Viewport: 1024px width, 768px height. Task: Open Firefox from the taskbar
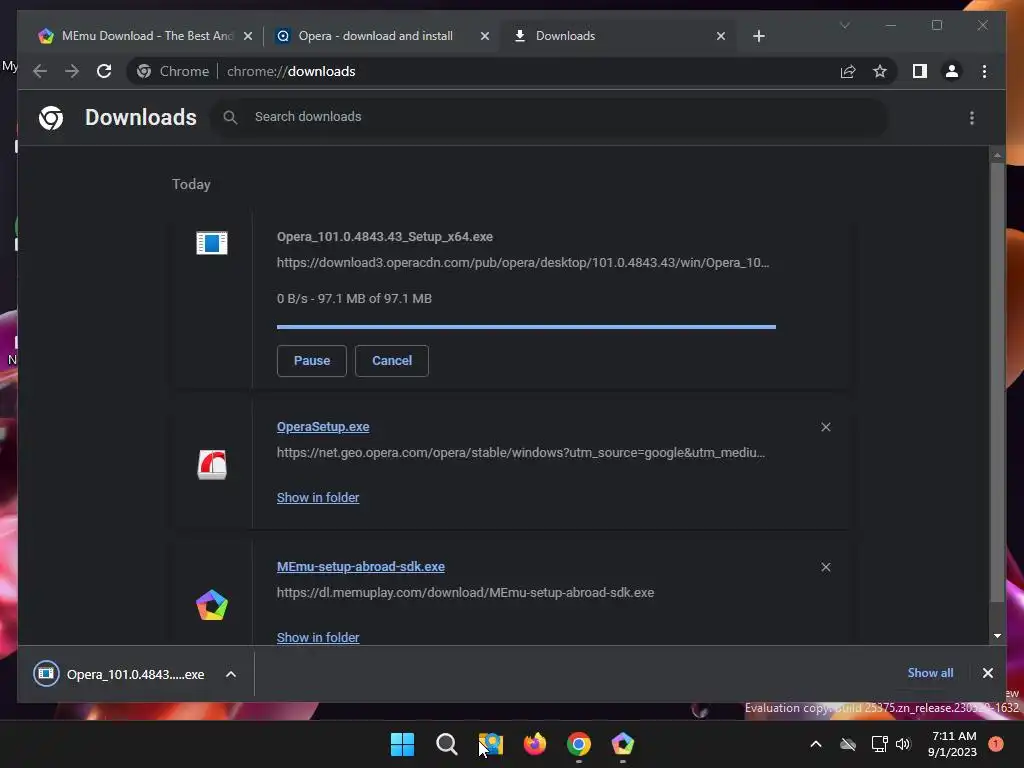535,744
